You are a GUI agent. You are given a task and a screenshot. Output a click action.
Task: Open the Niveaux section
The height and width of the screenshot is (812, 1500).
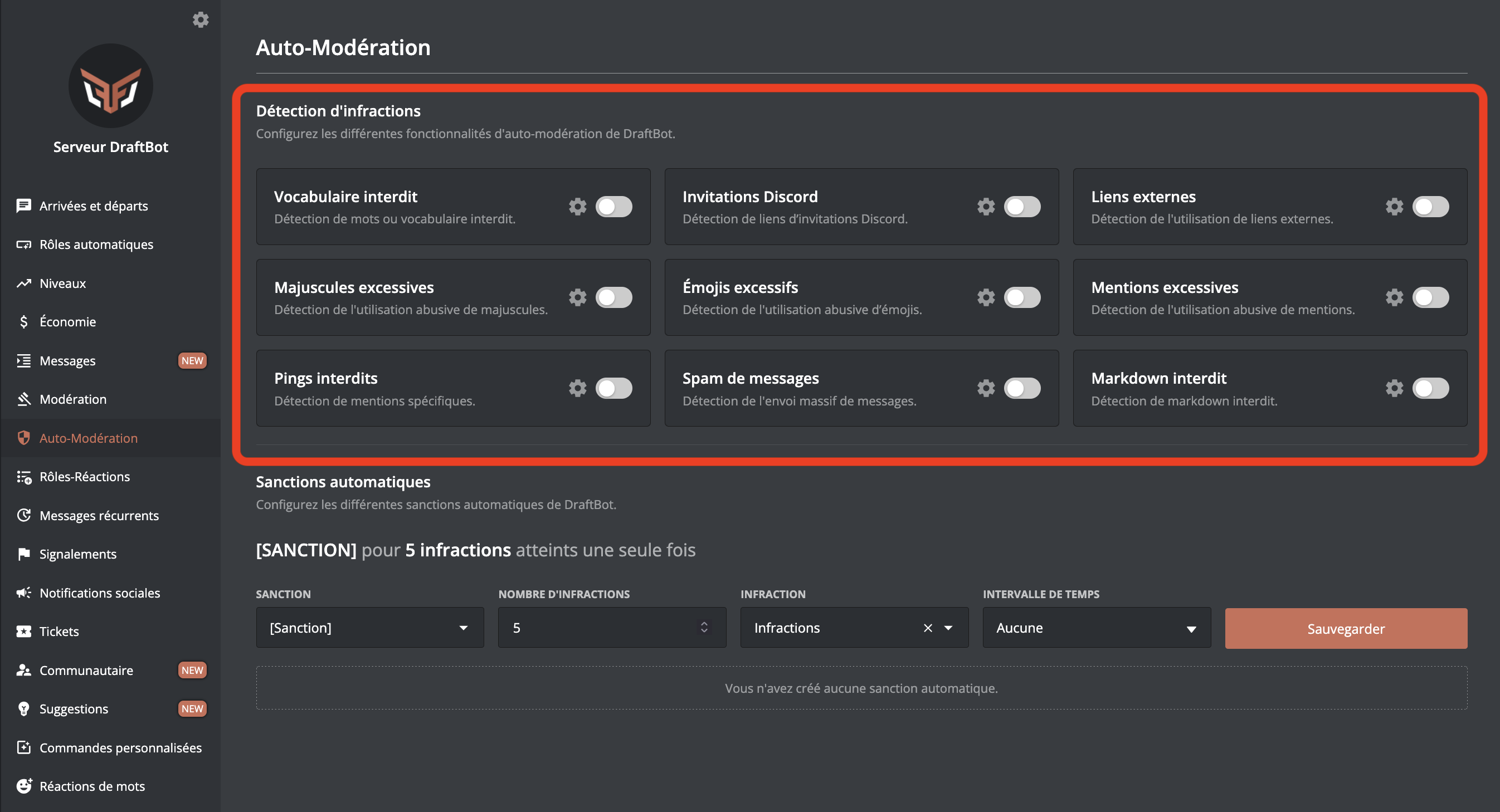pyautogui.click(x=62, y=283)
